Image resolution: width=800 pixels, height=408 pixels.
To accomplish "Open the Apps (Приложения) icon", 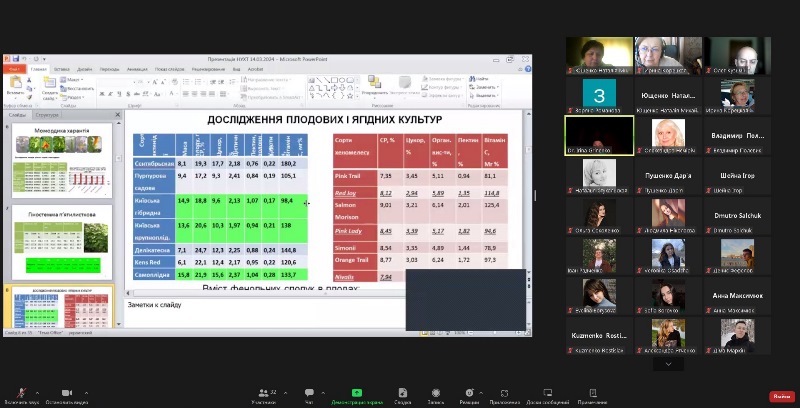I will tap(505, 393).
